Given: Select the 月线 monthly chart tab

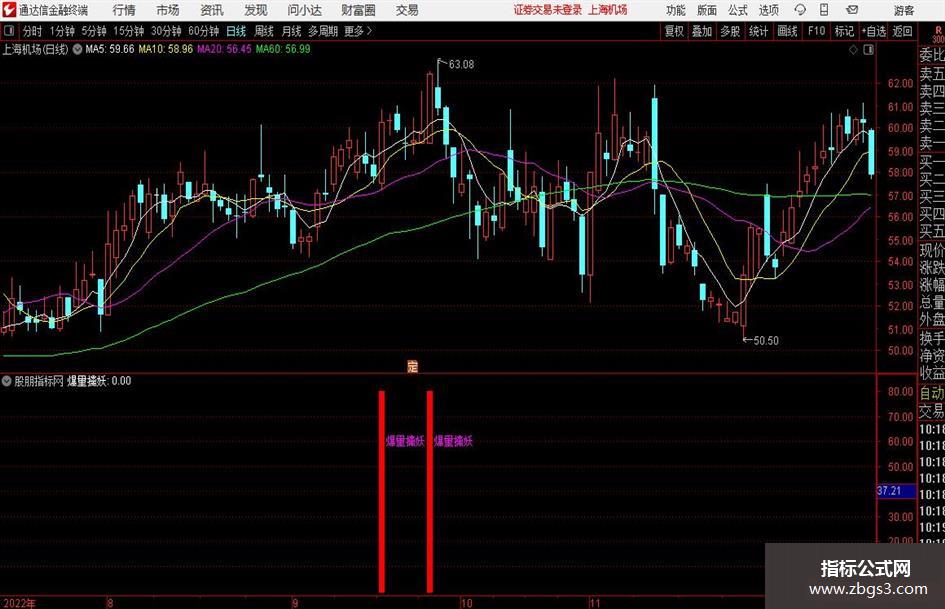Looking at the screenshot, I should click(291, 31).
